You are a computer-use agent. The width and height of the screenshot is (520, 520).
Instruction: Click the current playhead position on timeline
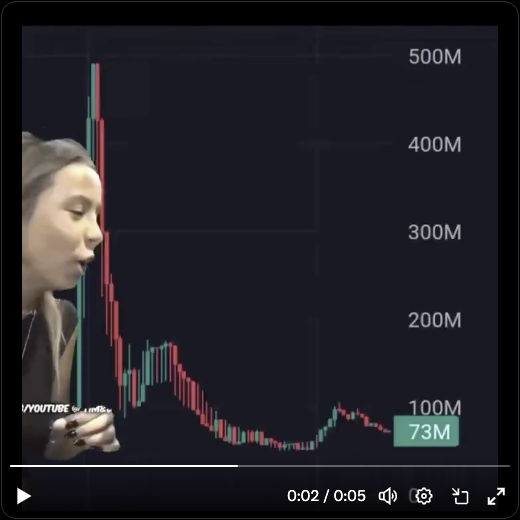[238, 466]
